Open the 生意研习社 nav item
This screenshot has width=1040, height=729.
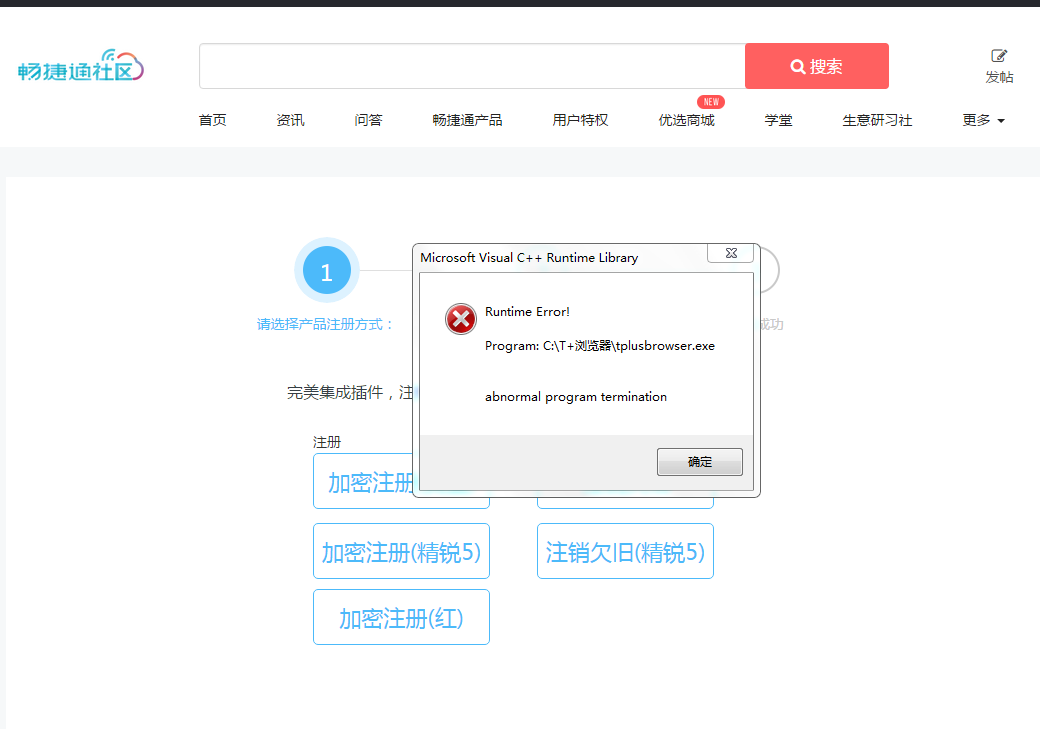878,120
